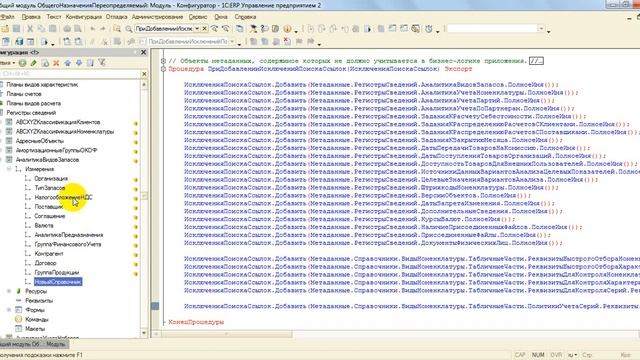This screenshot has height=360, width=640.
Task: Open the wide empty combo box dropdown arrow
Action: pos(542,29)
